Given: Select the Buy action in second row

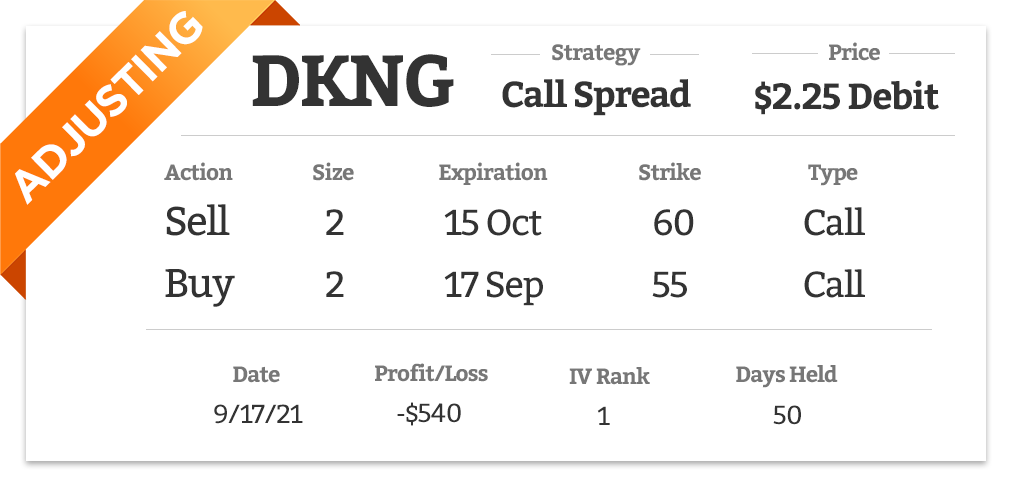Looking at the screenshot, I should point(199,285).
